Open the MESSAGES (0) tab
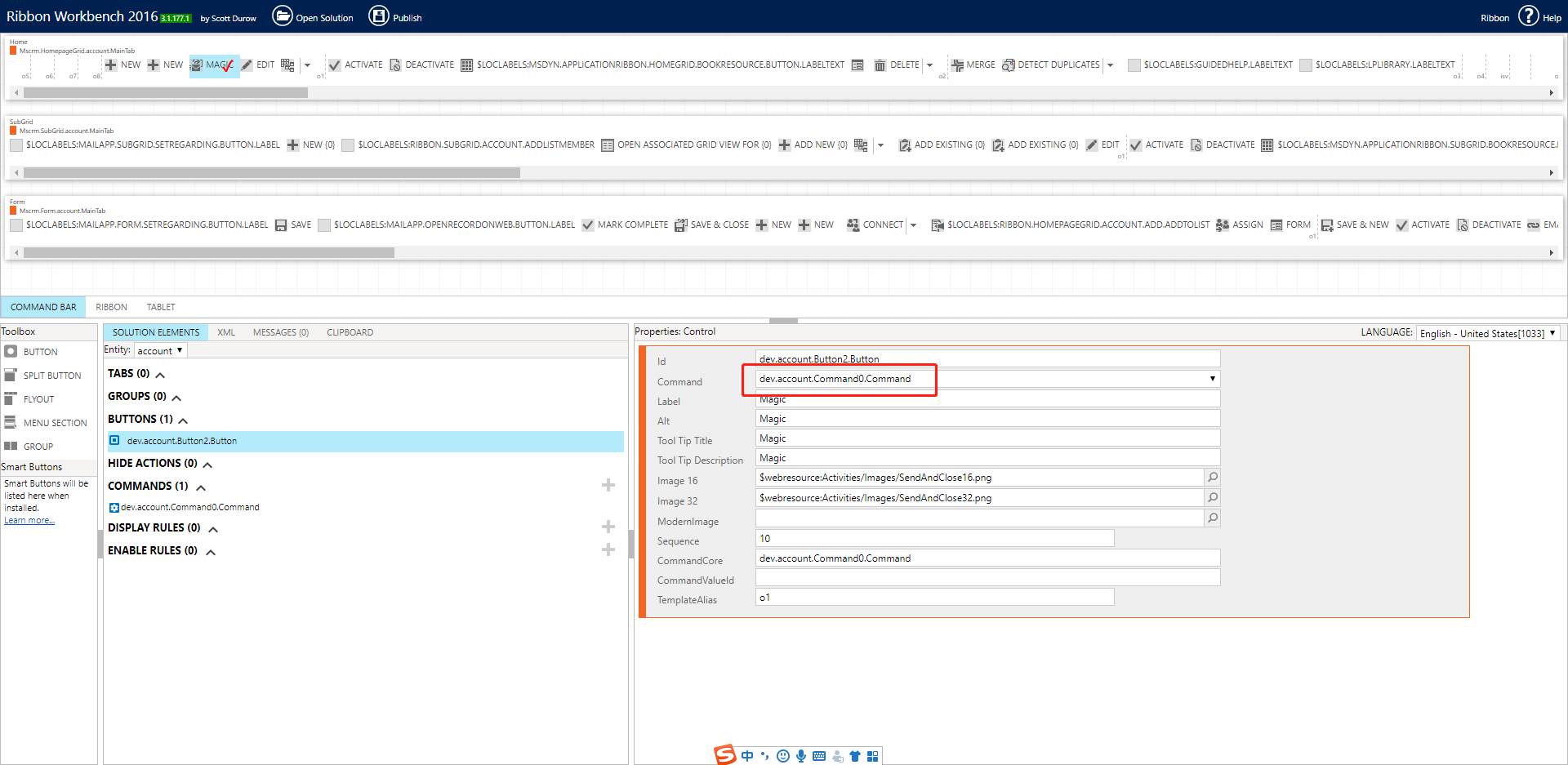 [281, 332]
